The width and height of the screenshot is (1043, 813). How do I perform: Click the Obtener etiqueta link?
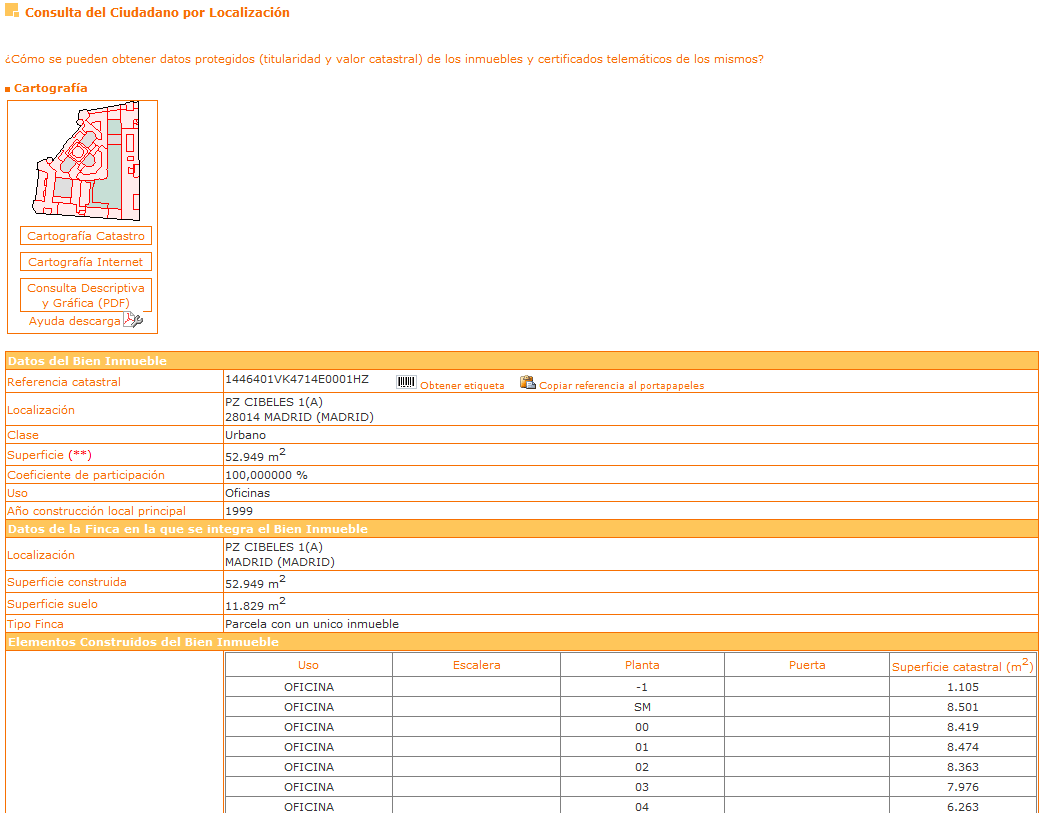[x=462, y=386]
